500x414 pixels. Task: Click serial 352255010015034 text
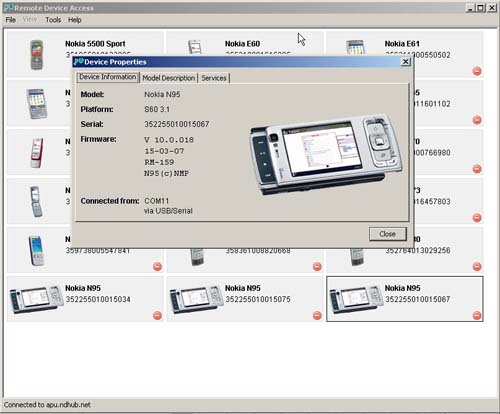[98, 299]
